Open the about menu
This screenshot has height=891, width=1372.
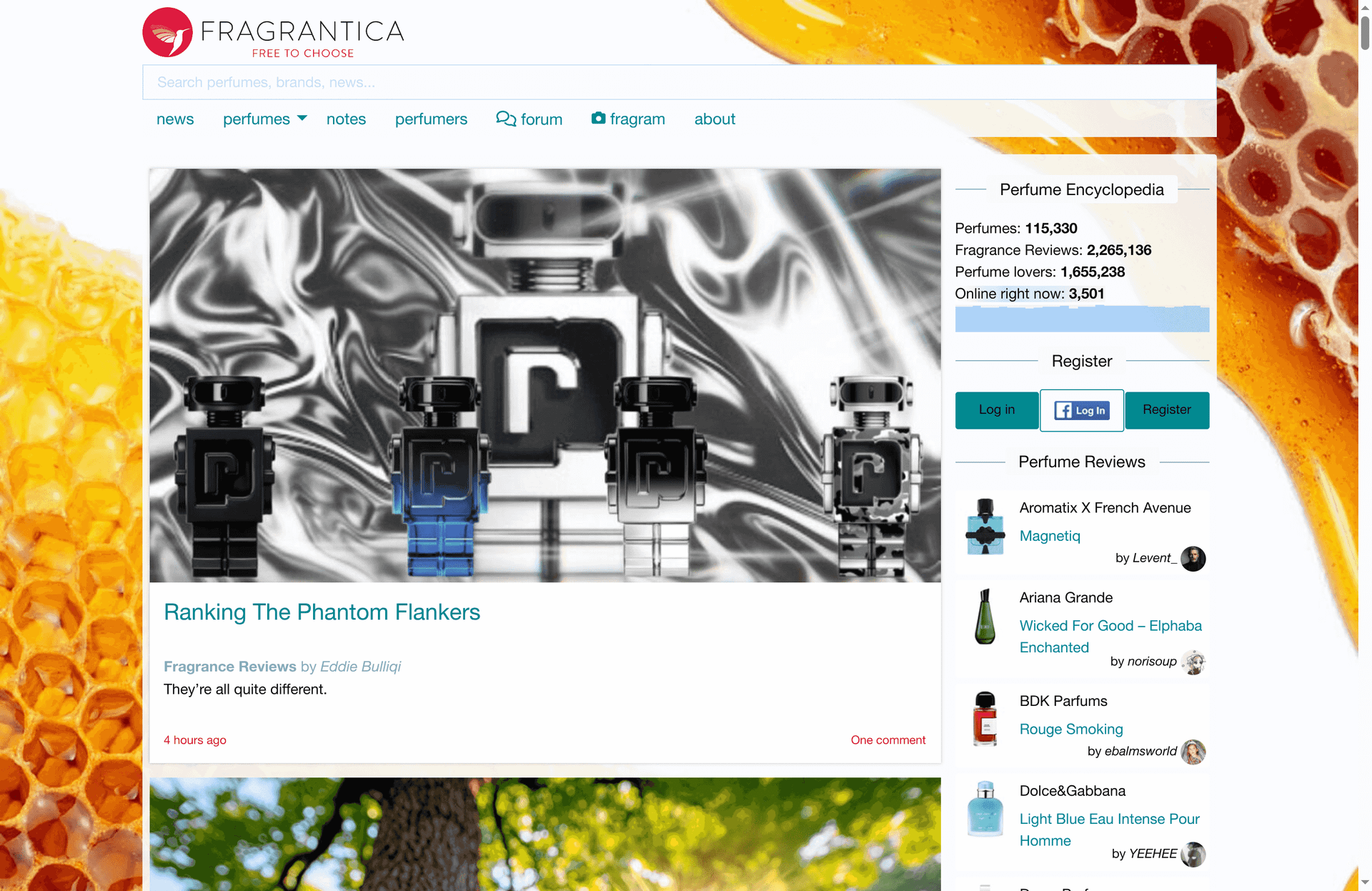click(x=715, y=119)
